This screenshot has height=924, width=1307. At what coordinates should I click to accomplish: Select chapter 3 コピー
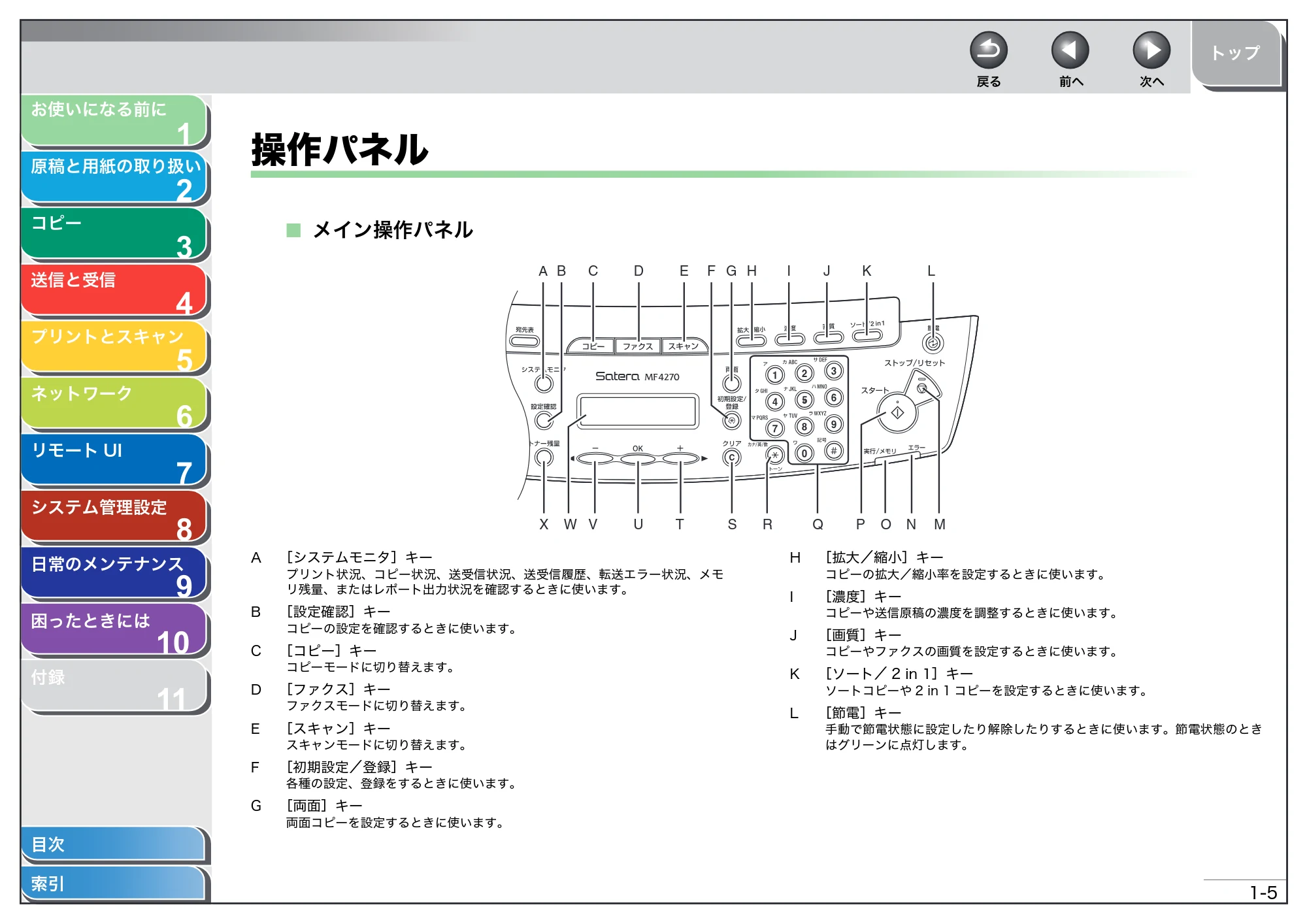click(x=114, y=233)
